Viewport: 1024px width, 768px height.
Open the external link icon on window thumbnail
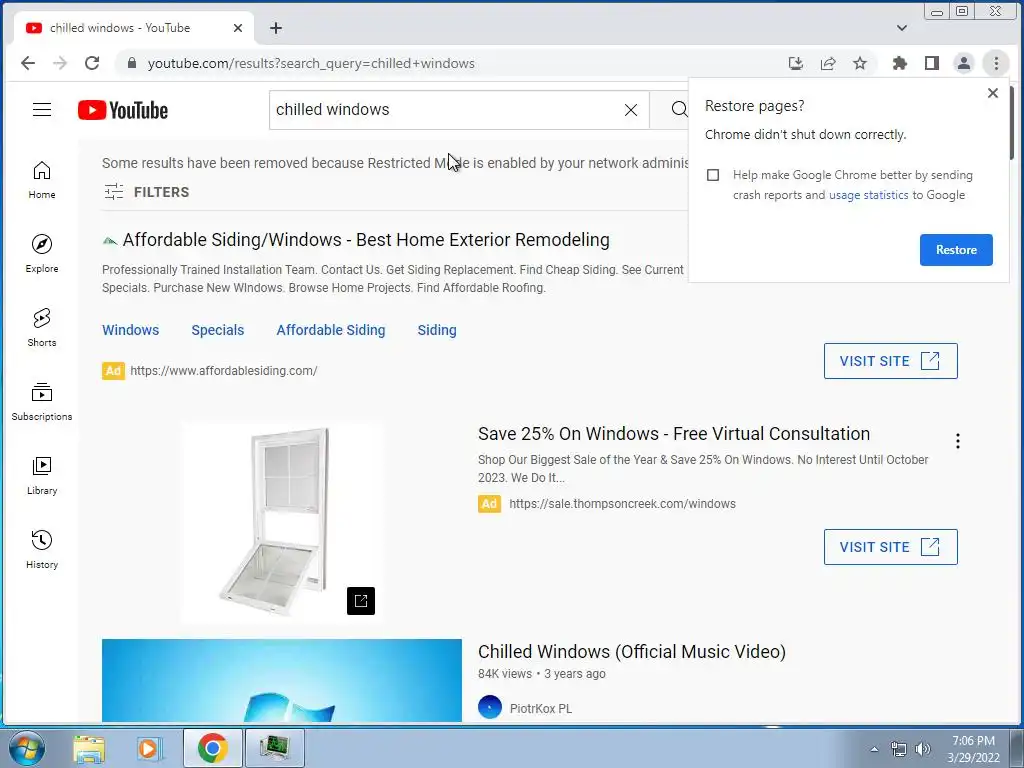[x=361, y=601]
